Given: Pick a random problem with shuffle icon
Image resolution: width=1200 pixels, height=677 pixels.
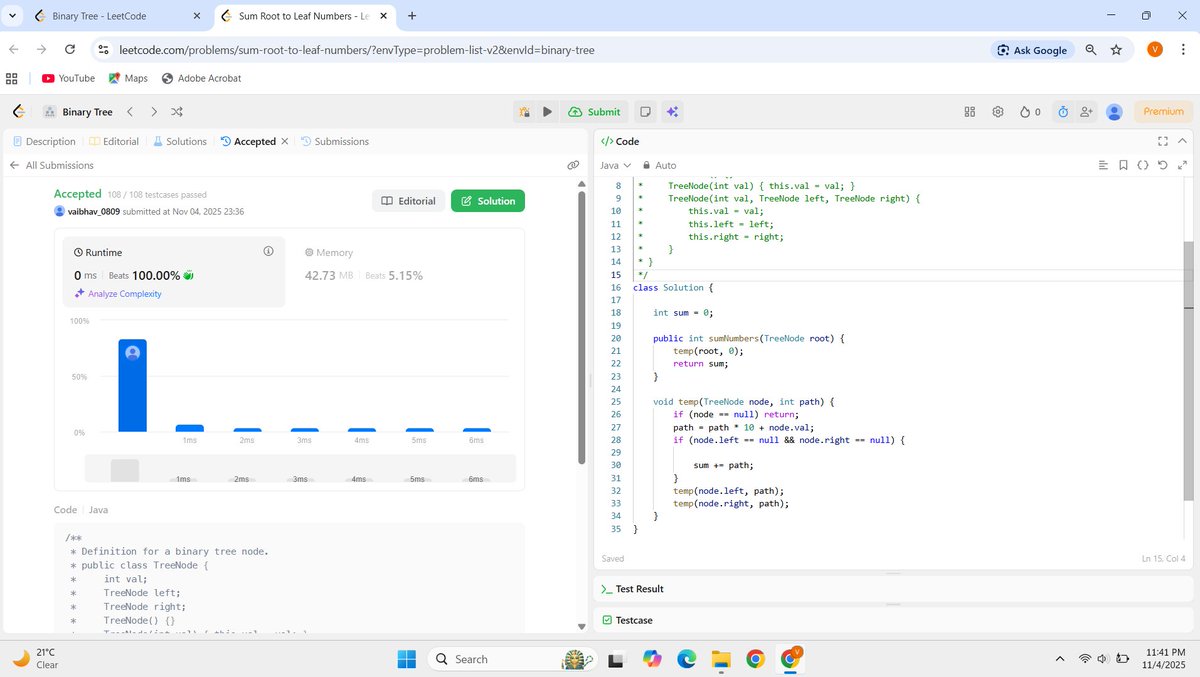Looking at the screenshot, I should pyautogui.click(x=177, y=112).
